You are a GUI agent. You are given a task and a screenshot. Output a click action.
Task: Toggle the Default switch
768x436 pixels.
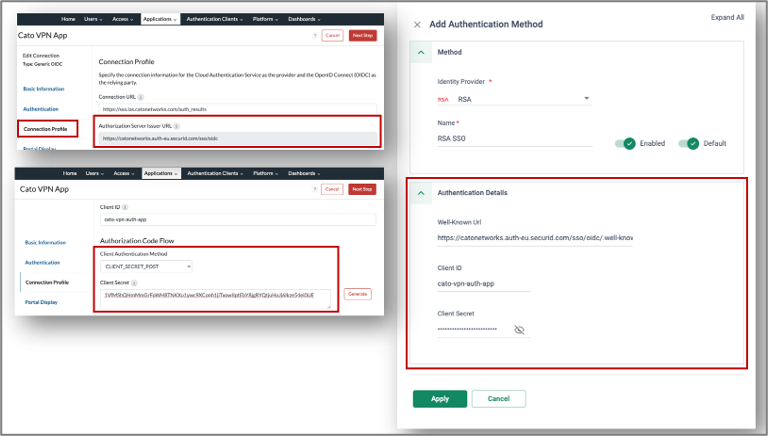click(x=689, y=144)
